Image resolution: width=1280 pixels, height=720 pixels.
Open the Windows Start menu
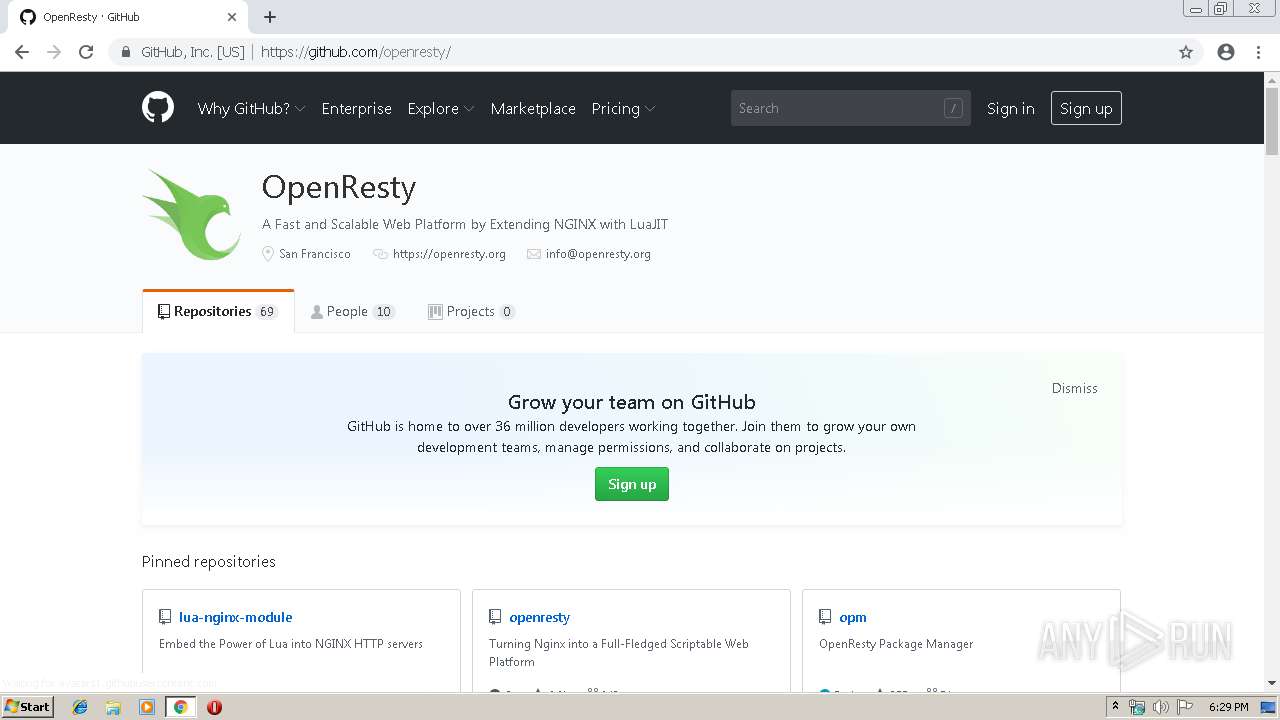click(27, 707)
